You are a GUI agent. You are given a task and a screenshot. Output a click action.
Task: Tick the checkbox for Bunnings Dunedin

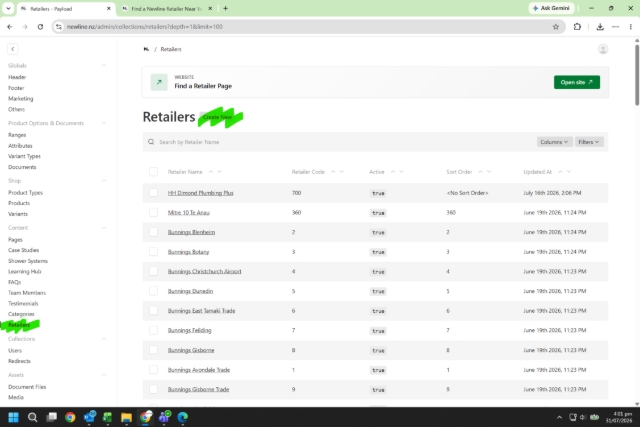point(153,291)
